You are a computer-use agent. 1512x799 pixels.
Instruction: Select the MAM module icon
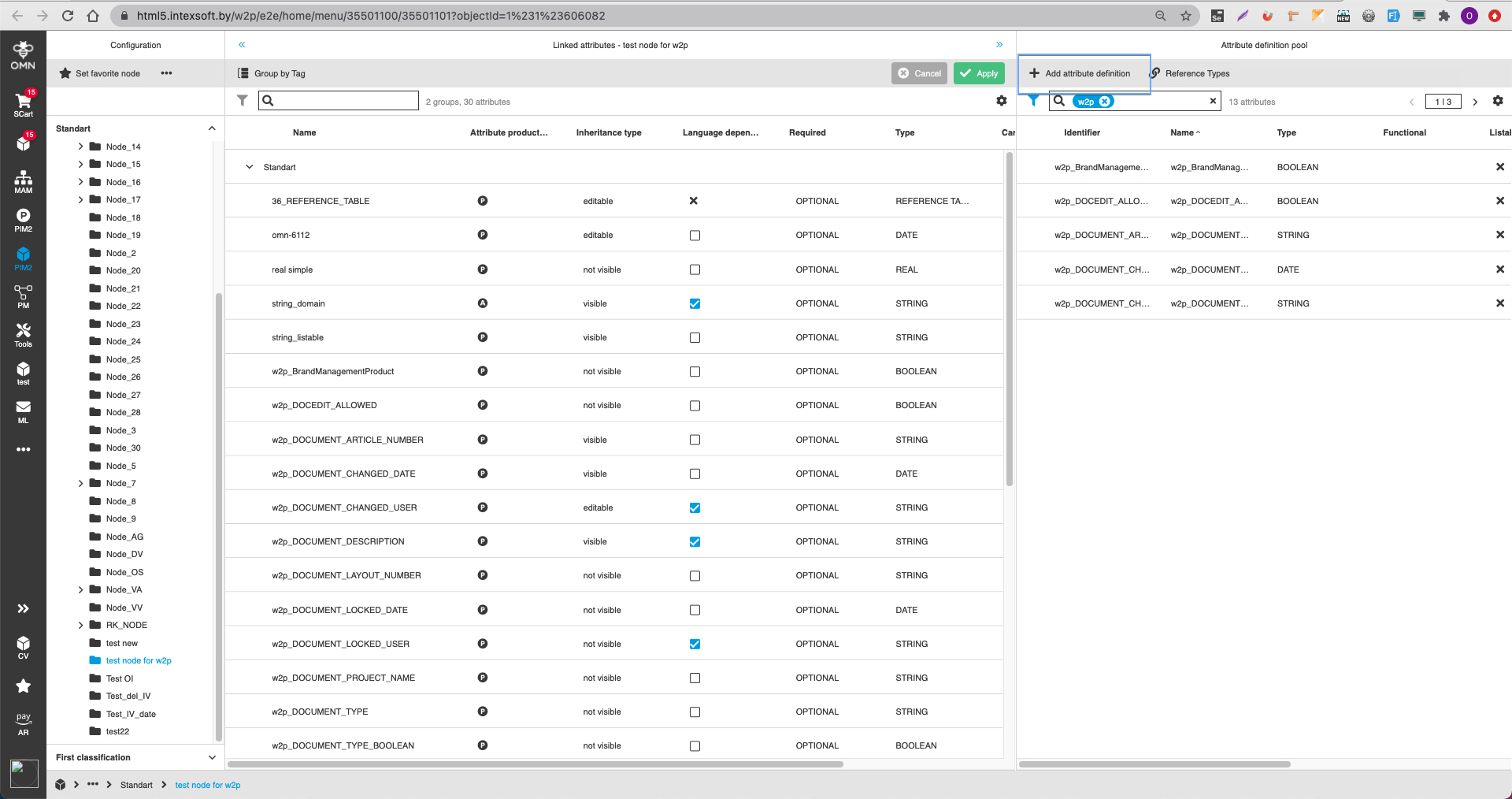tap(23, 180)
